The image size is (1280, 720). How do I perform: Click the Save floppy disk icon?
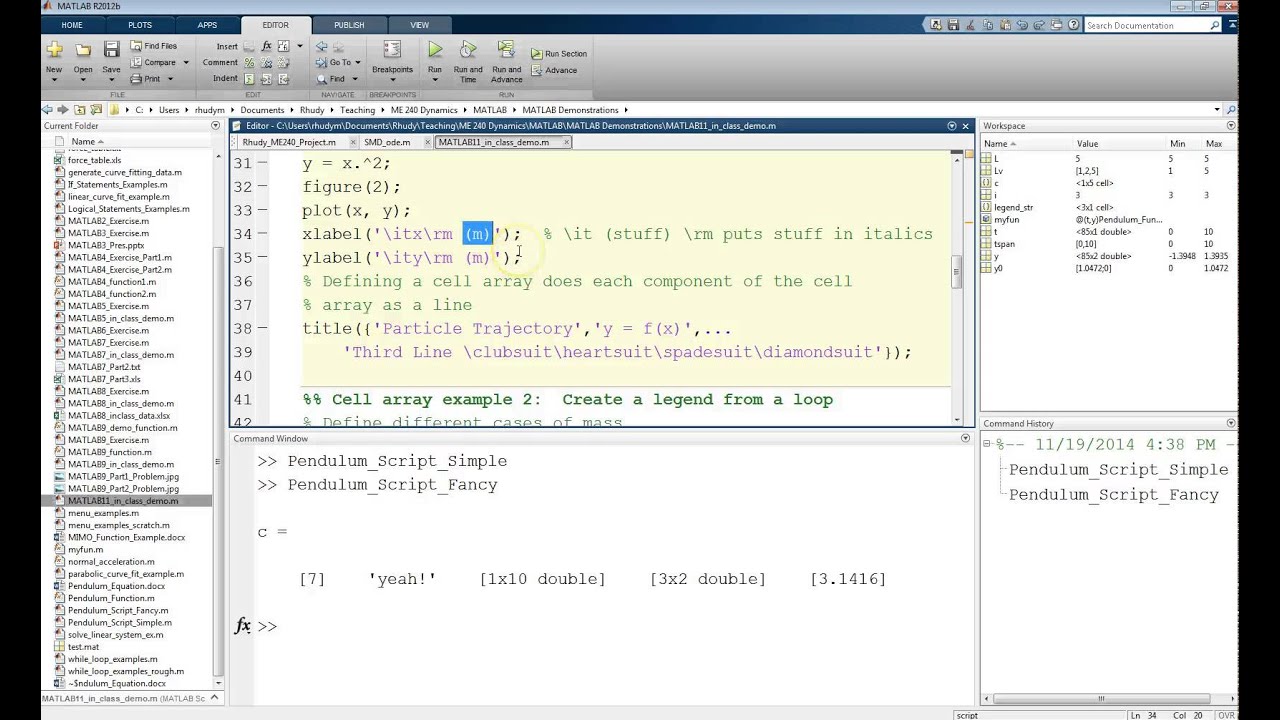tap(111, 50)
